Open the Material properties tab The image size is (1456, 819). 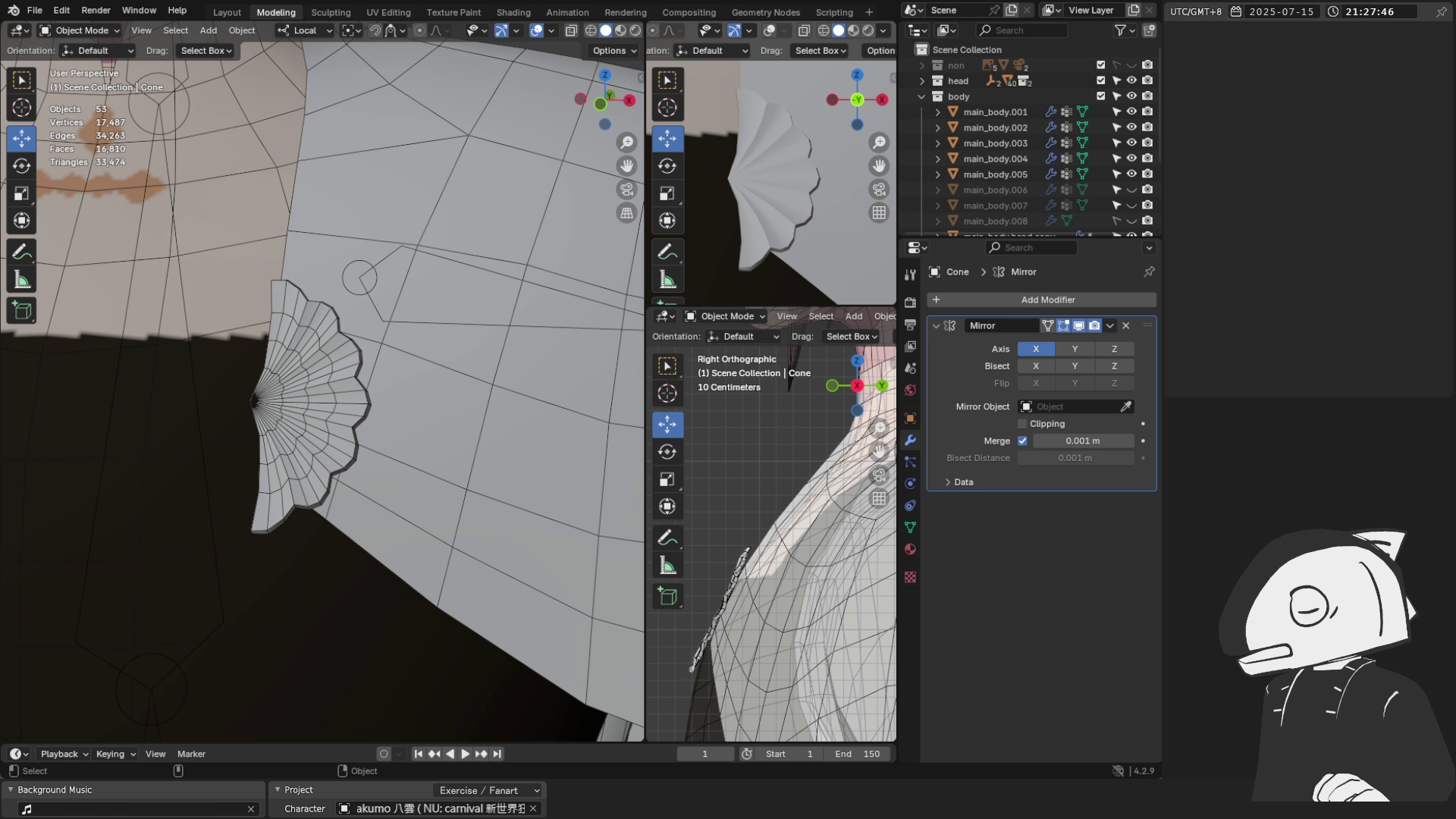click(910, 549)
